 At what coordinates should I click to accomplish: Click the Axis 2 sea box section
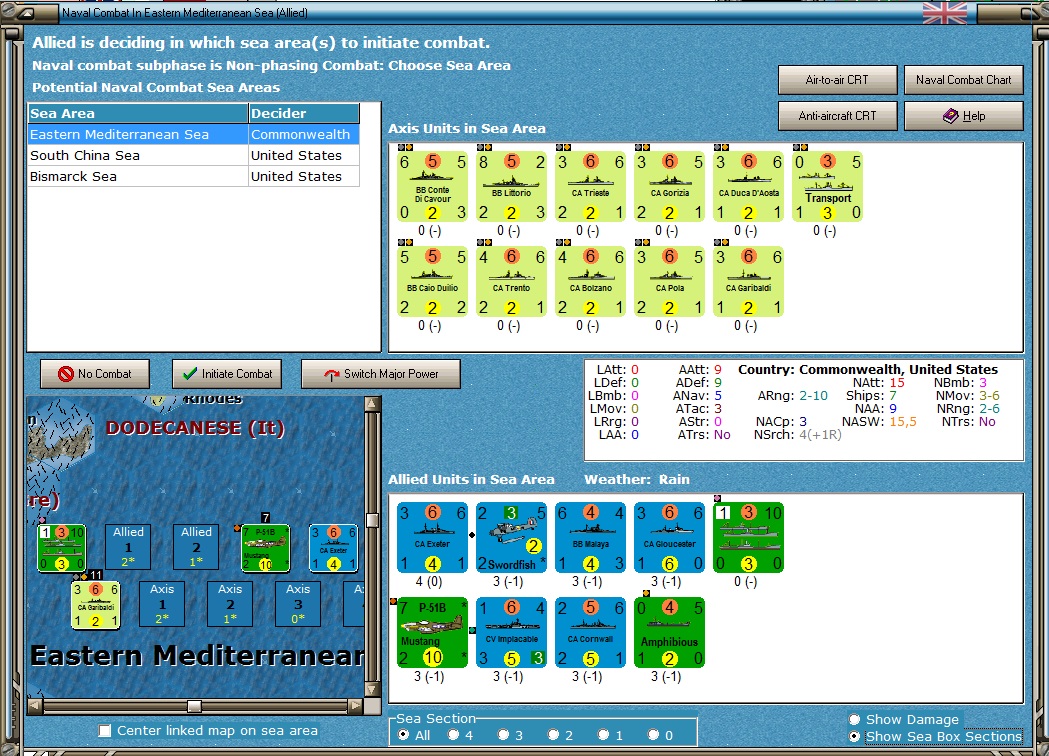[x=229, y=603]
